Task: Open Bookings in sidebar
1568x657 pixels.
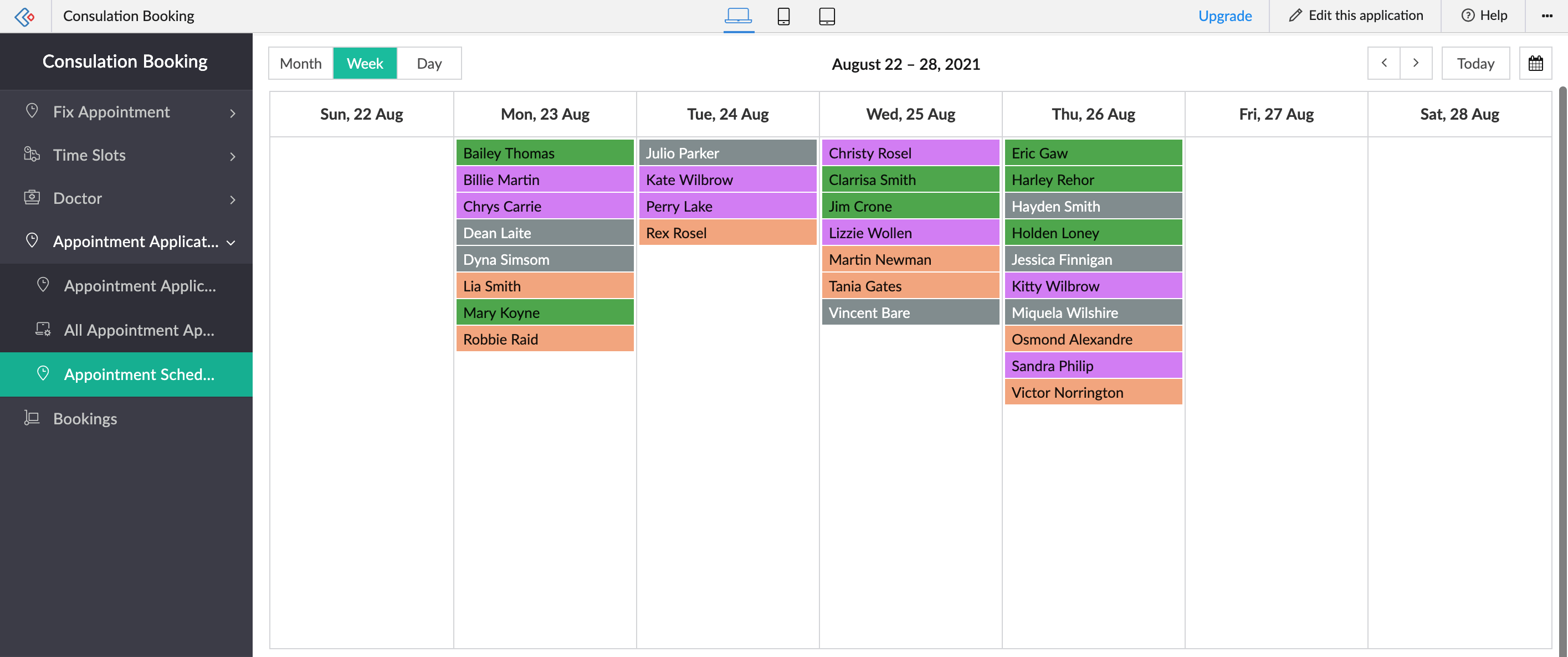Action: pos(126,419)
